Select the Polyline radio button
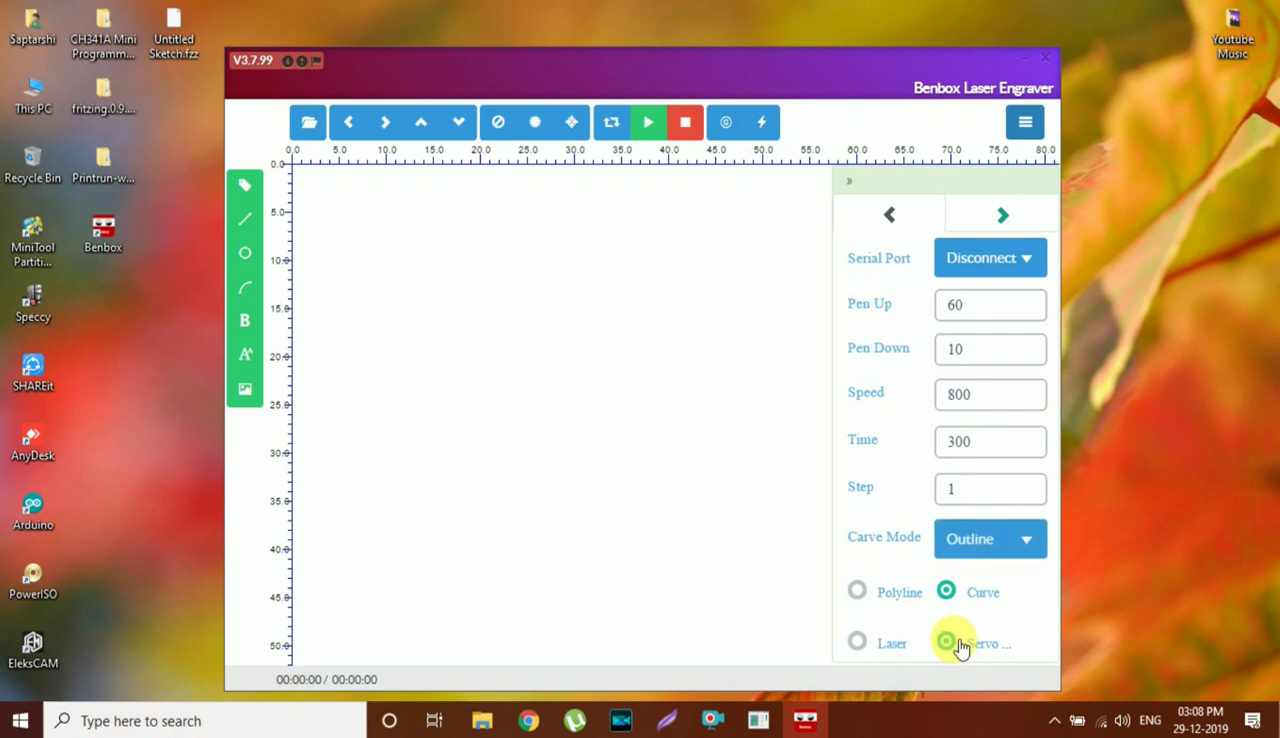Viewport: 1280px width, 738px height. tap(857, 591)
